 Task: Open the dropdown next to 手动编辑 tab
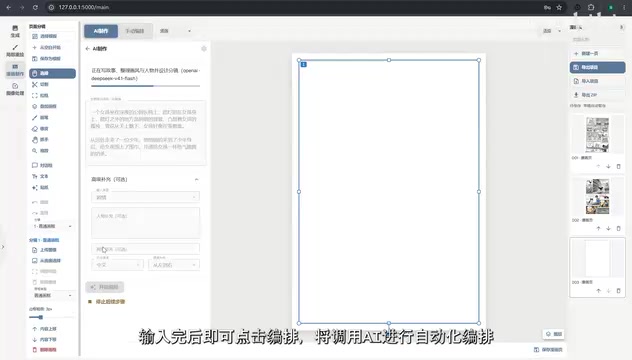click(175, 31)
